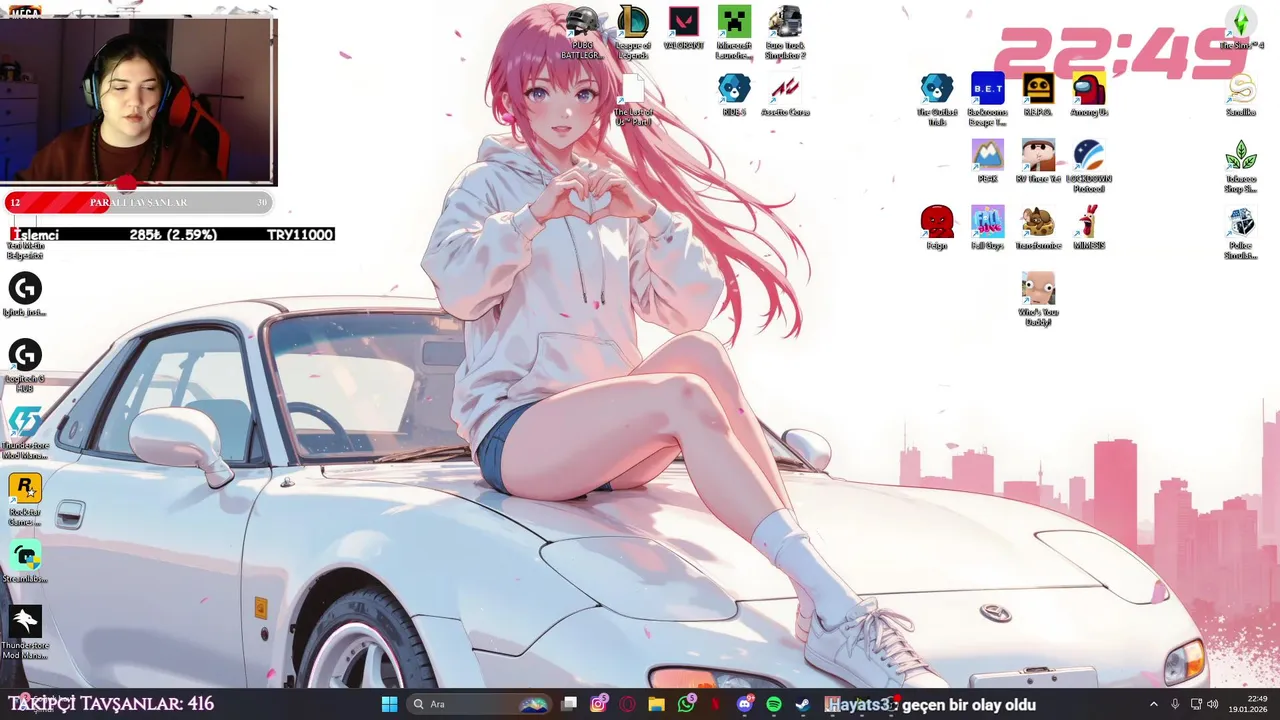This screenshot has height=720, width=1280.
Task: Open the MIMESIS chicken icon
Action: [x=1089, y=228]
